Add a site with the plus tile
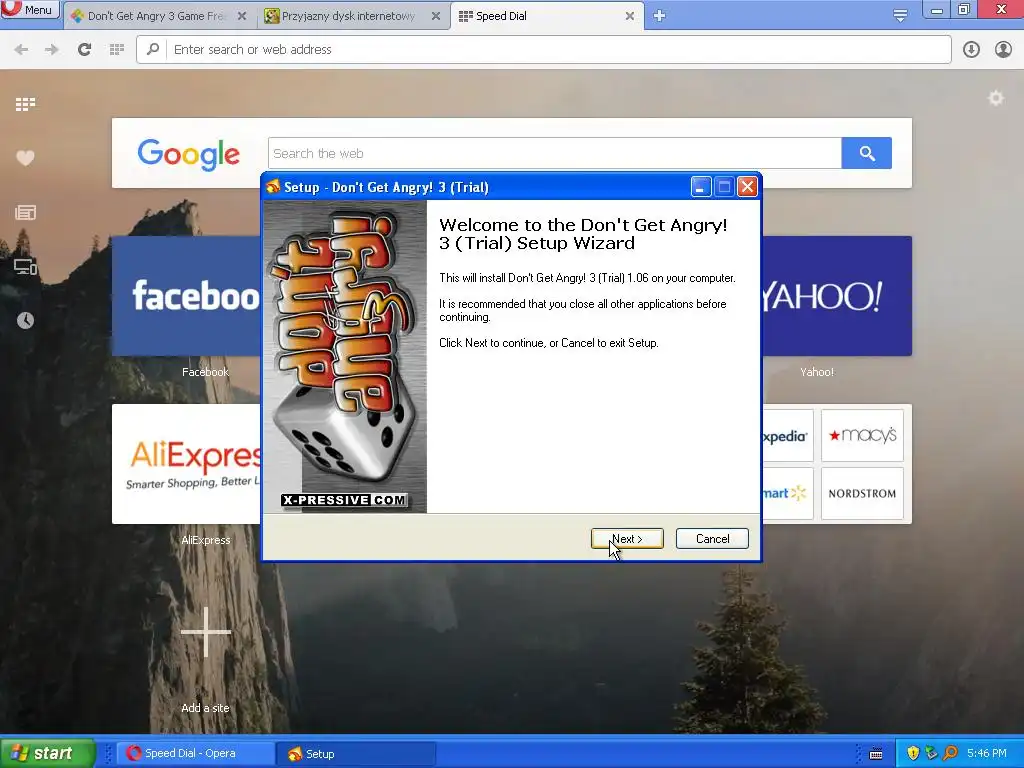This screenshot has height=768, width=1024. point(206,632)
